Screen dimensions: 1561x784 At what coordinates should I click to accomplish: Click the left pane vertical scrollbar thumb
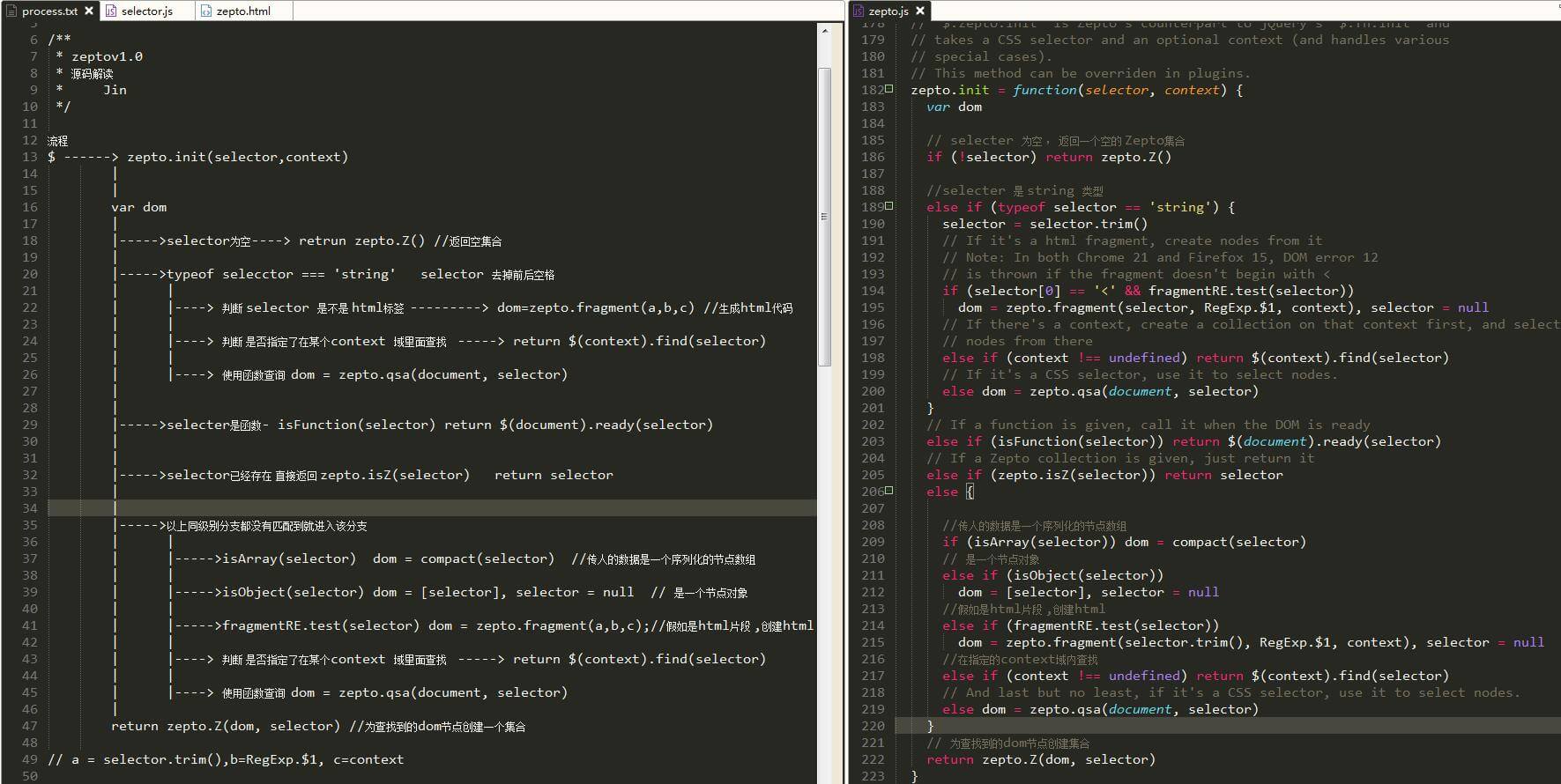tap(825, 216)
